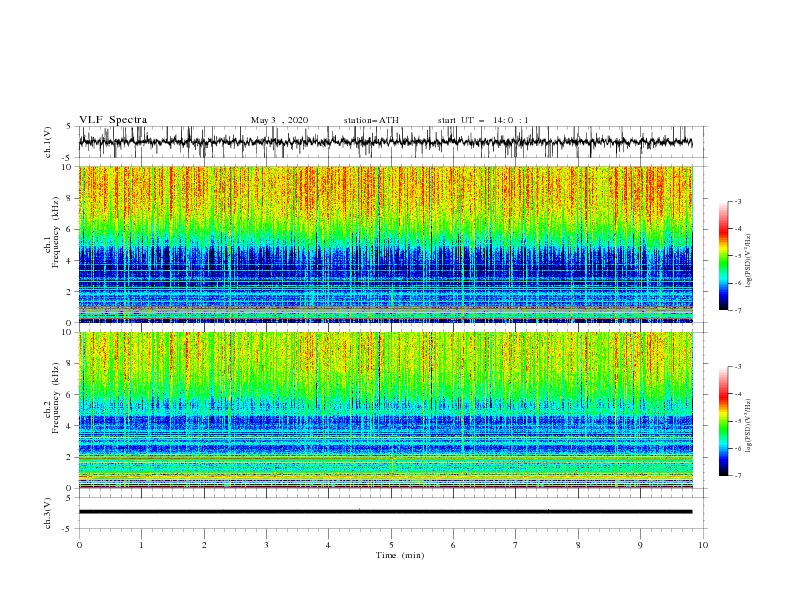The image size is (792, 612).
Task: Click the "8" kHz tick of ch.1 spectrogram
Action: [x=69, y=198]
